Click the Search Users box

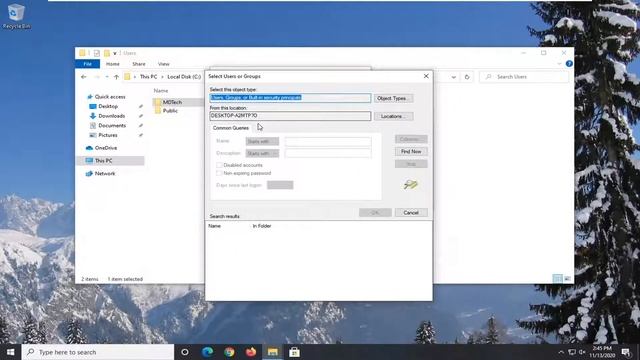(x=524, y=77)
